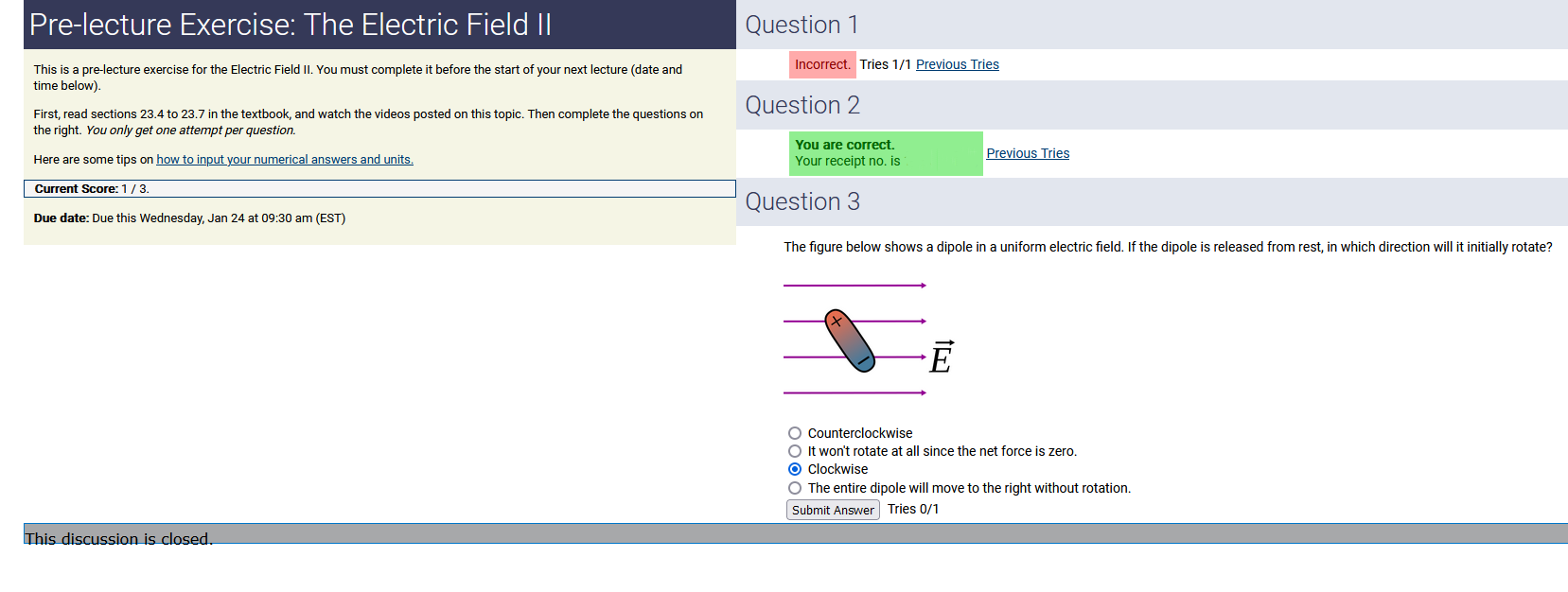Click the Question 2 section header
This screenshot has height=592, width=1568.
802,105
